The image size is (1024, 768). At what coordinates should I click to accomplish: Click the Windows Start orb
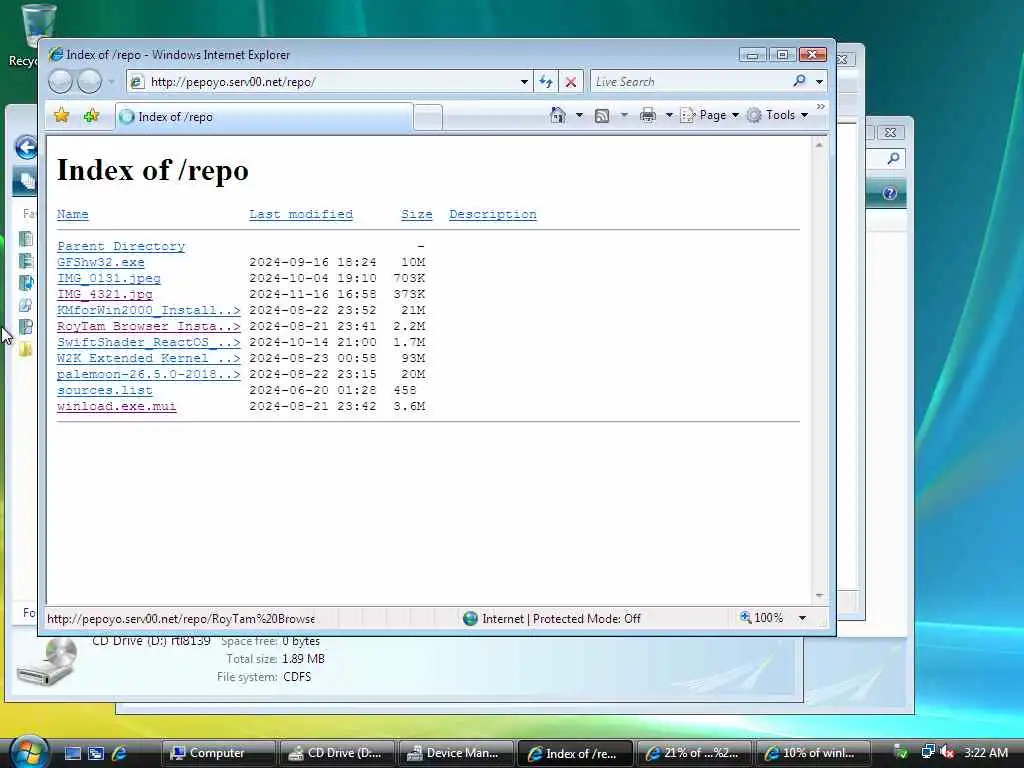27,752
